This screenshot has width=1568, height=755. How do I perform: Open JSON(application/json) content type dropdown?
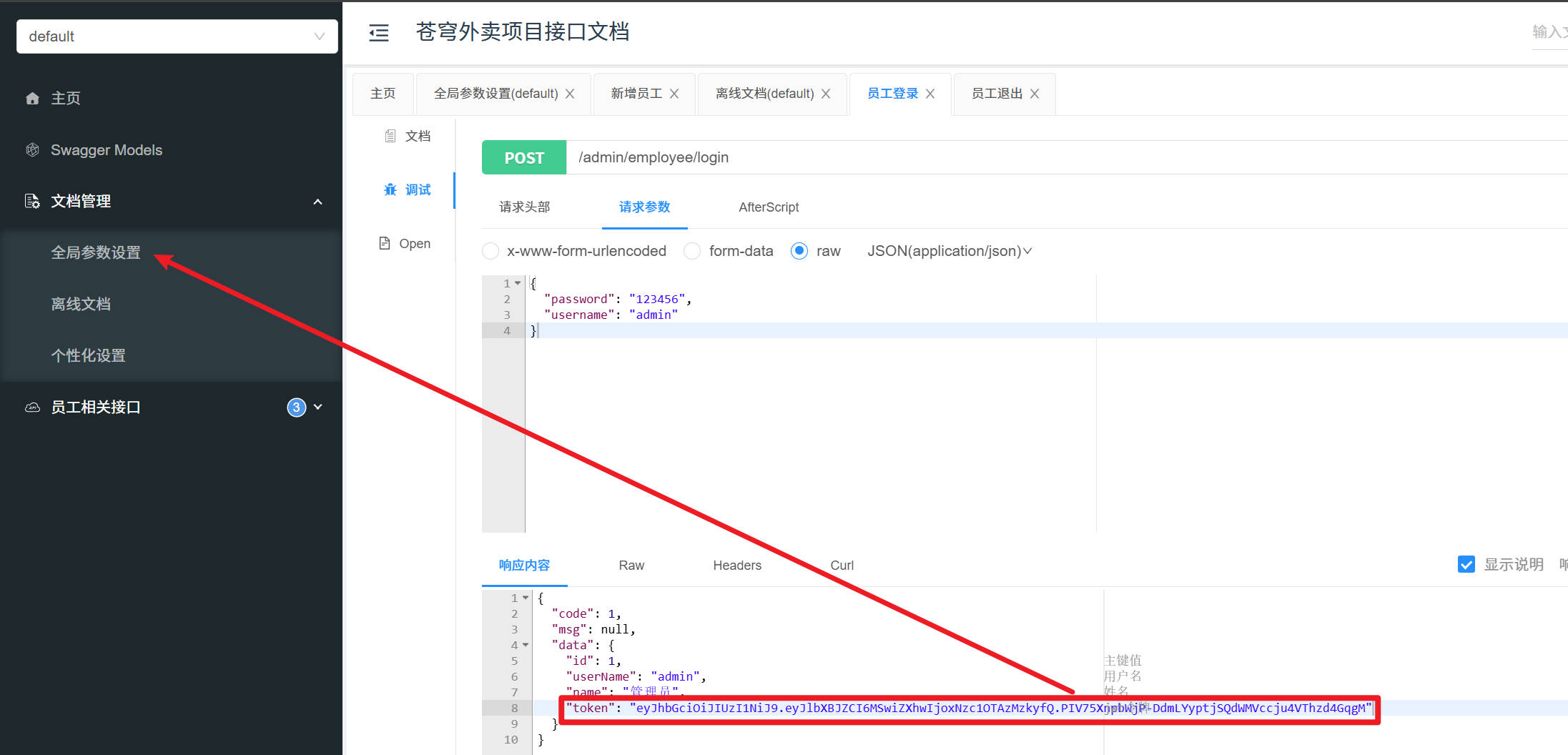click(x=950, y=251)
